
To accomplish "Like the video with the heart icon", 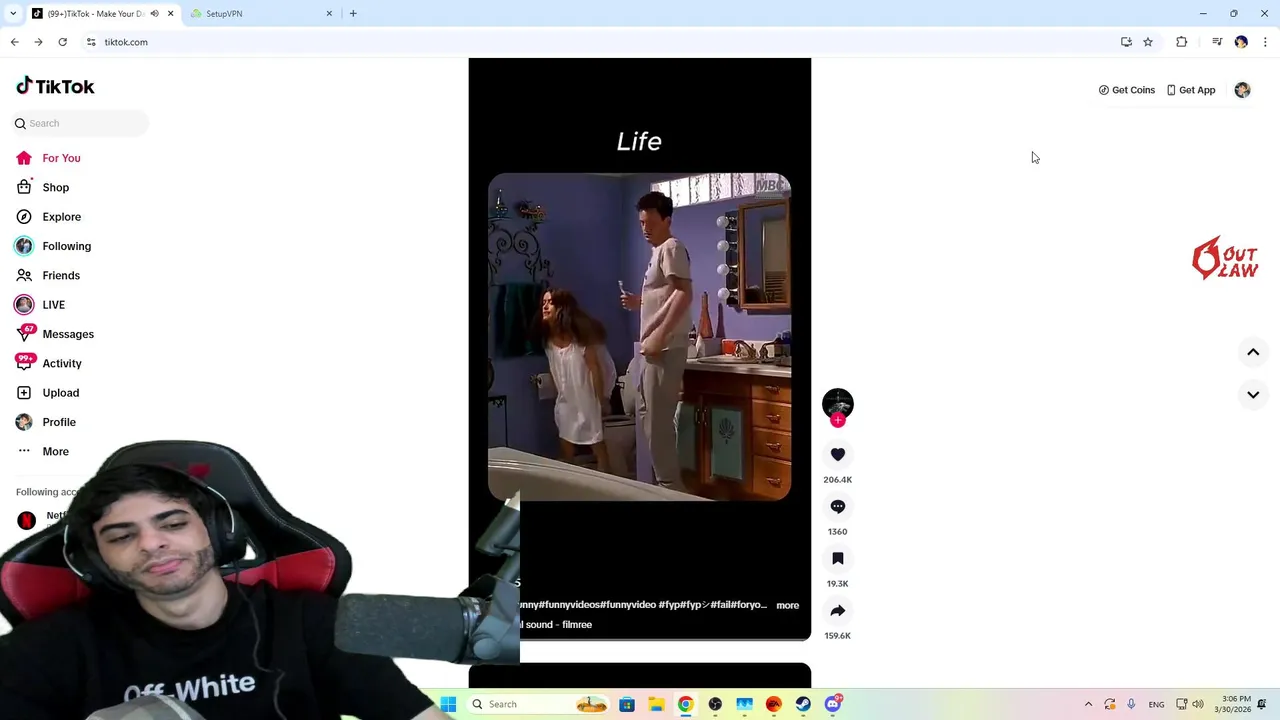I will pos(838,455).
